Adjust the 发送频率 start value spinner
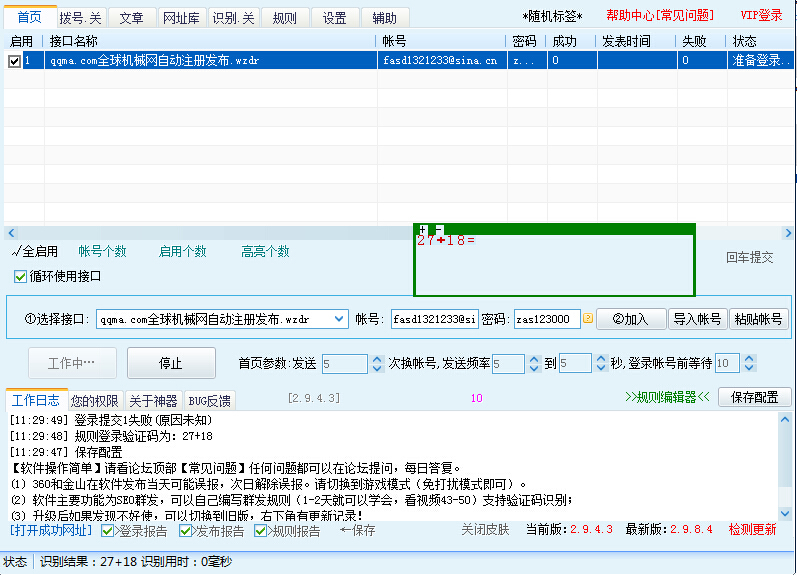 [534, 363]
